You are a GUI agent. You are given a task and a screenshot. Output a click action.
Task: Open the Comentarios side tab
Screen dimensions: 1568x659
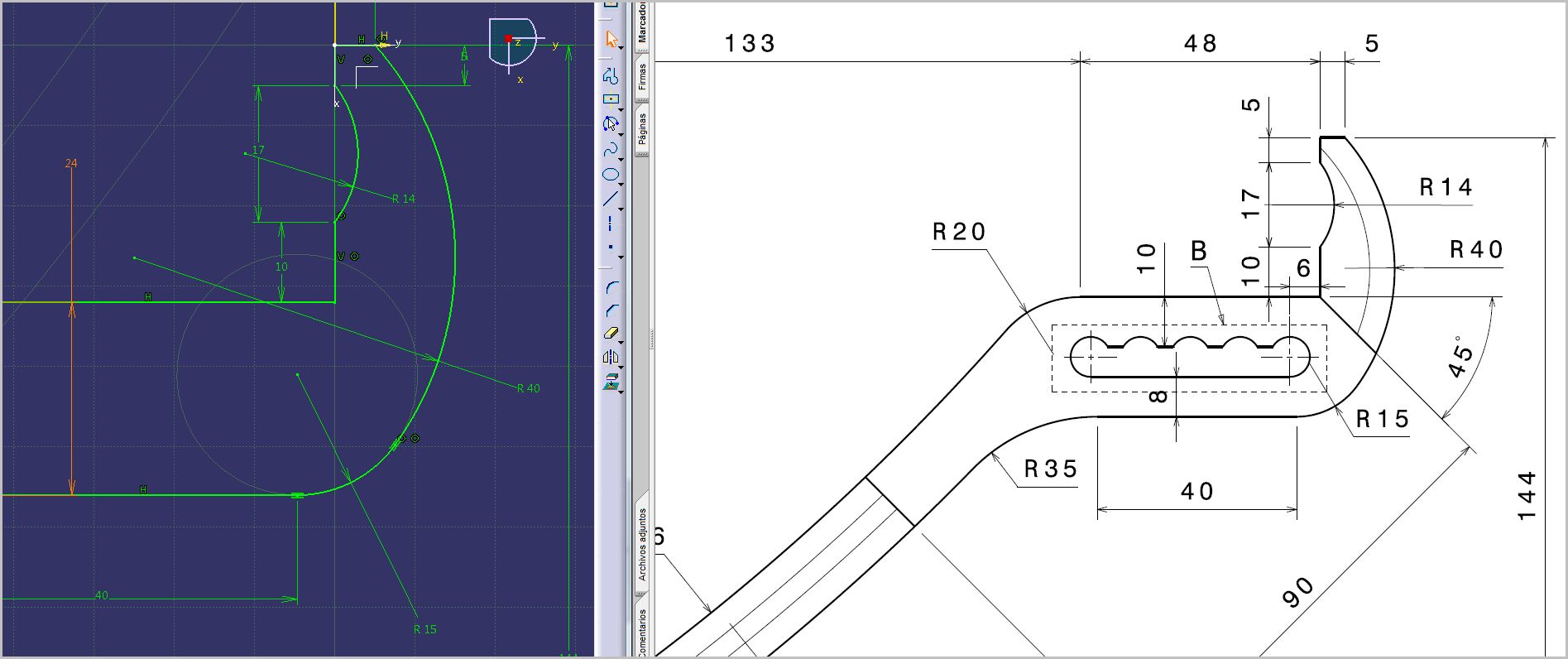[x=642, y=633]
